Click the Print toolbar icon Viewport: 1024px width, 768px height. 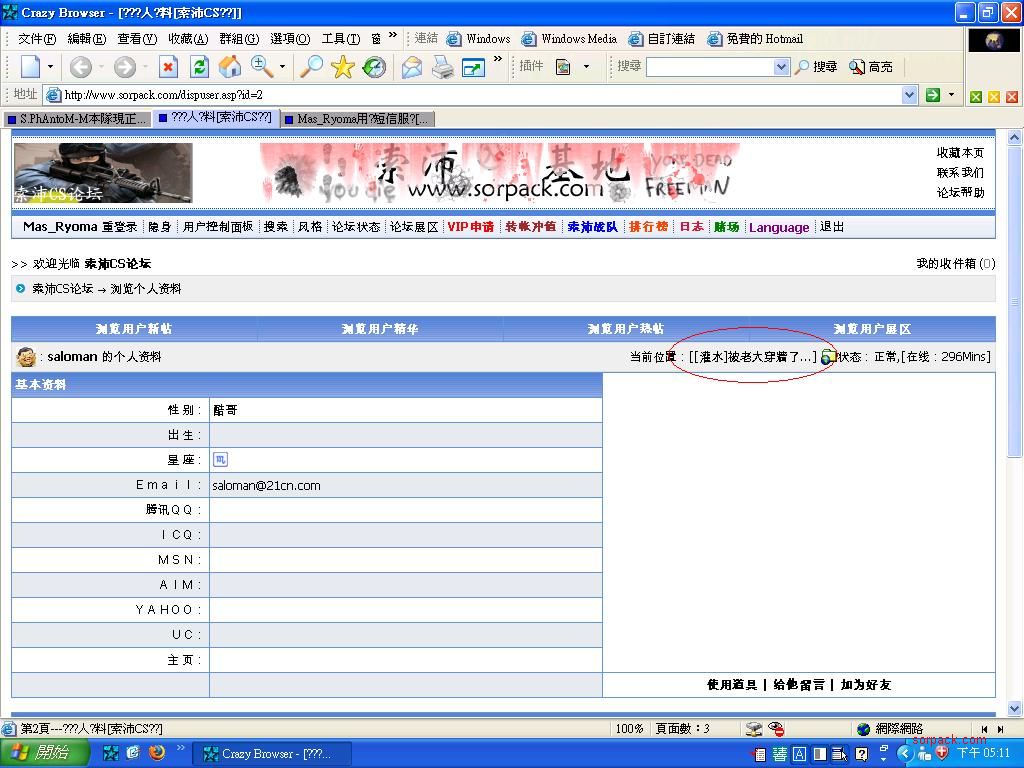point(442,67)
